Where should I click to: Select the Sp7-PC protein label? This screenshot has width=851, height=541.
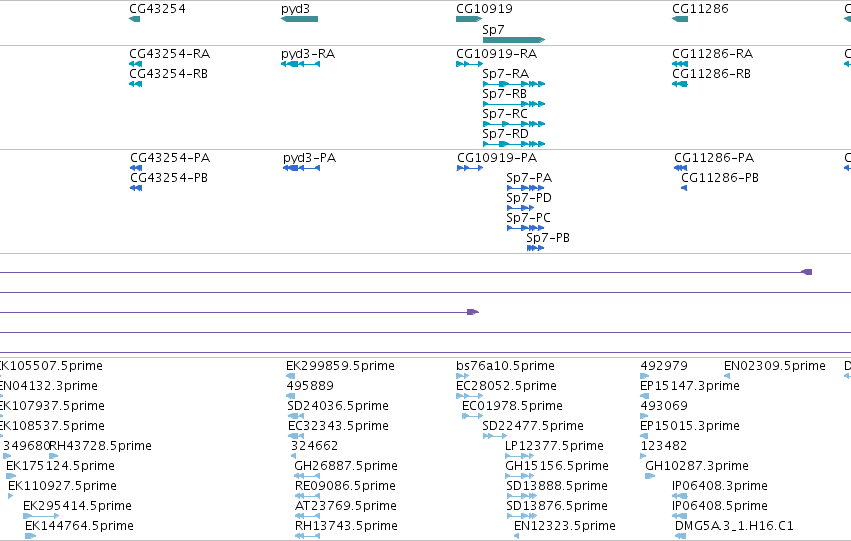click(x=529, y=218)
